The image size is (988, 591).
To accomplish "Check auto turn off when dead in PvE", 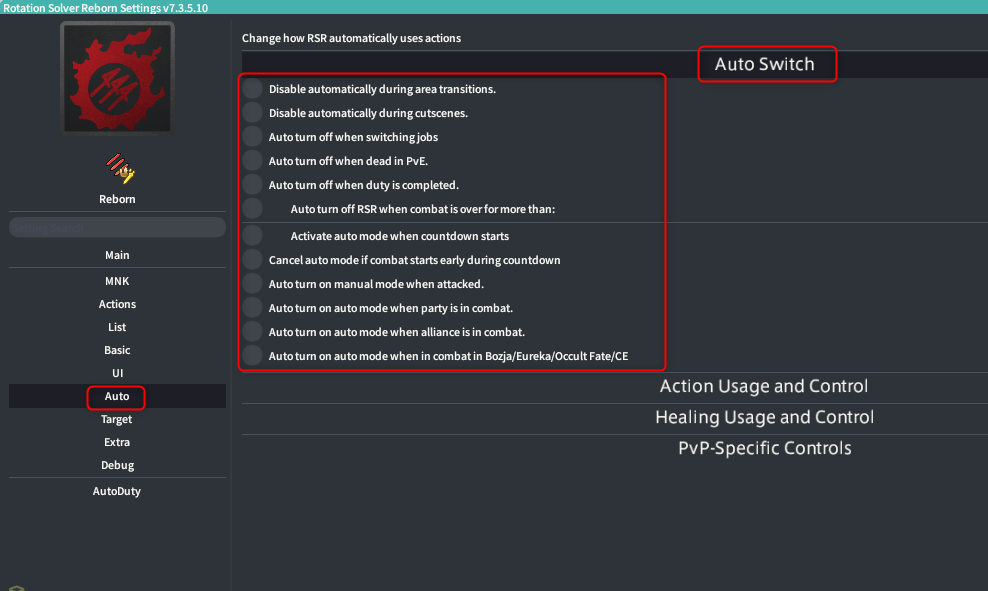I will 252,161.
